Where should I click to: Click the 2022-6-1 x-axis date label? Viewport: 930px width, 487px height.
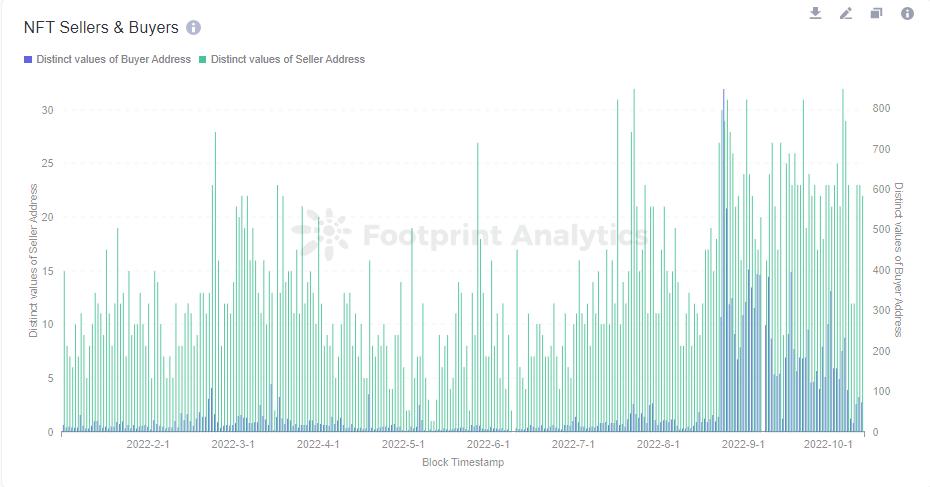pos(488,444)
